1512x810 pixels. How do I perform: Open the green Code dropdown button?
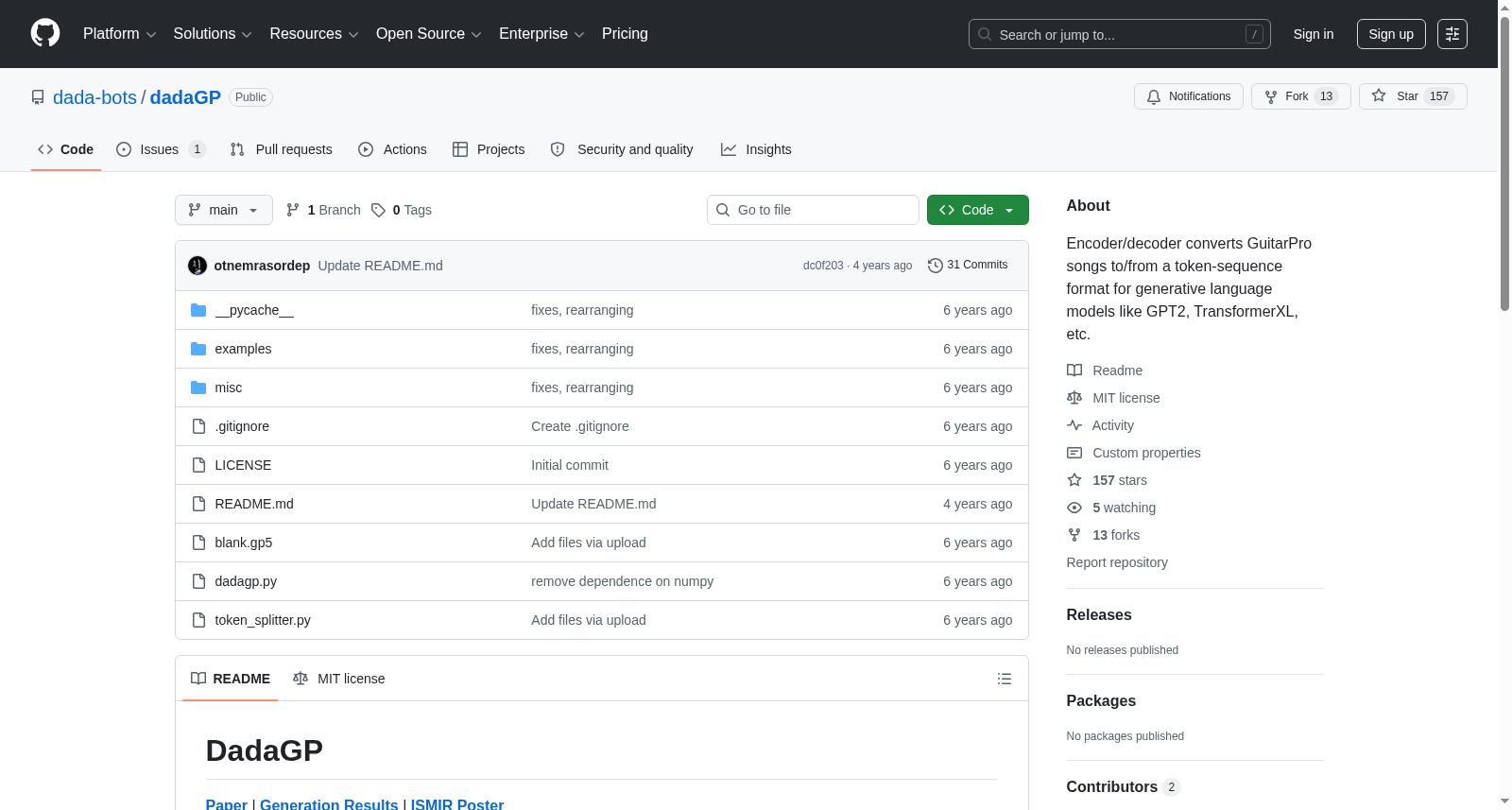tap(978, 210)
